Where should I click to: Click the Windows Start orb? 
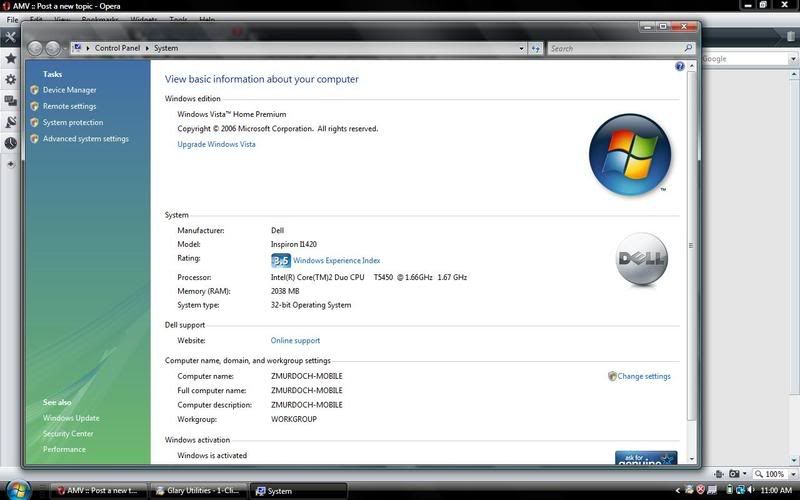click(19, 490)
